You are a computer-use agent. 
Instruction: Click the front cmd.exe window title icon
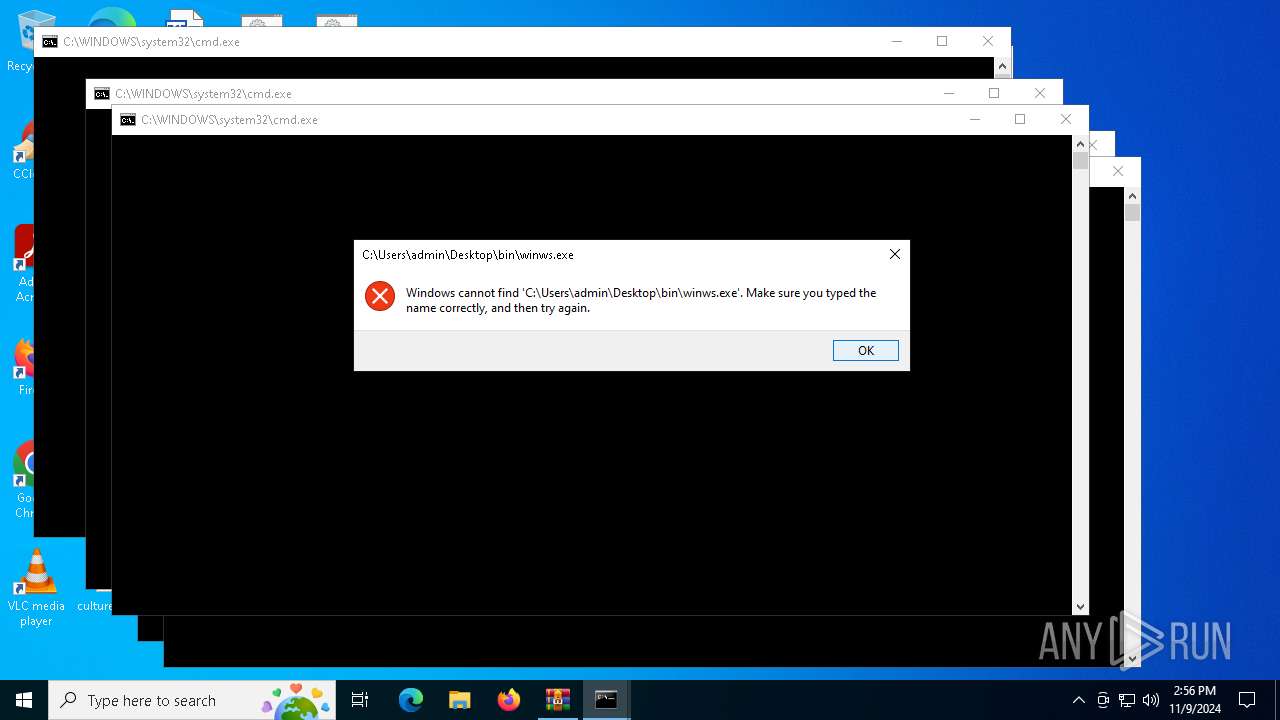pyautogui.click(x=128, y=120)
